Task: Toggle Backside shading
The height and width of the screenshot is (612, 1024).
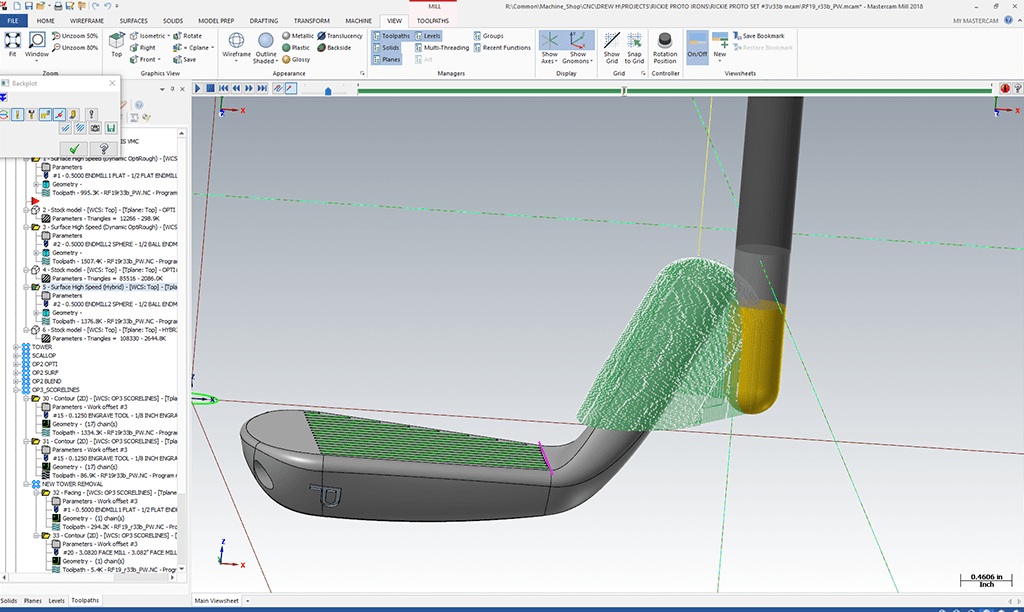Action: pyautogui.click(x=334, y=48)
